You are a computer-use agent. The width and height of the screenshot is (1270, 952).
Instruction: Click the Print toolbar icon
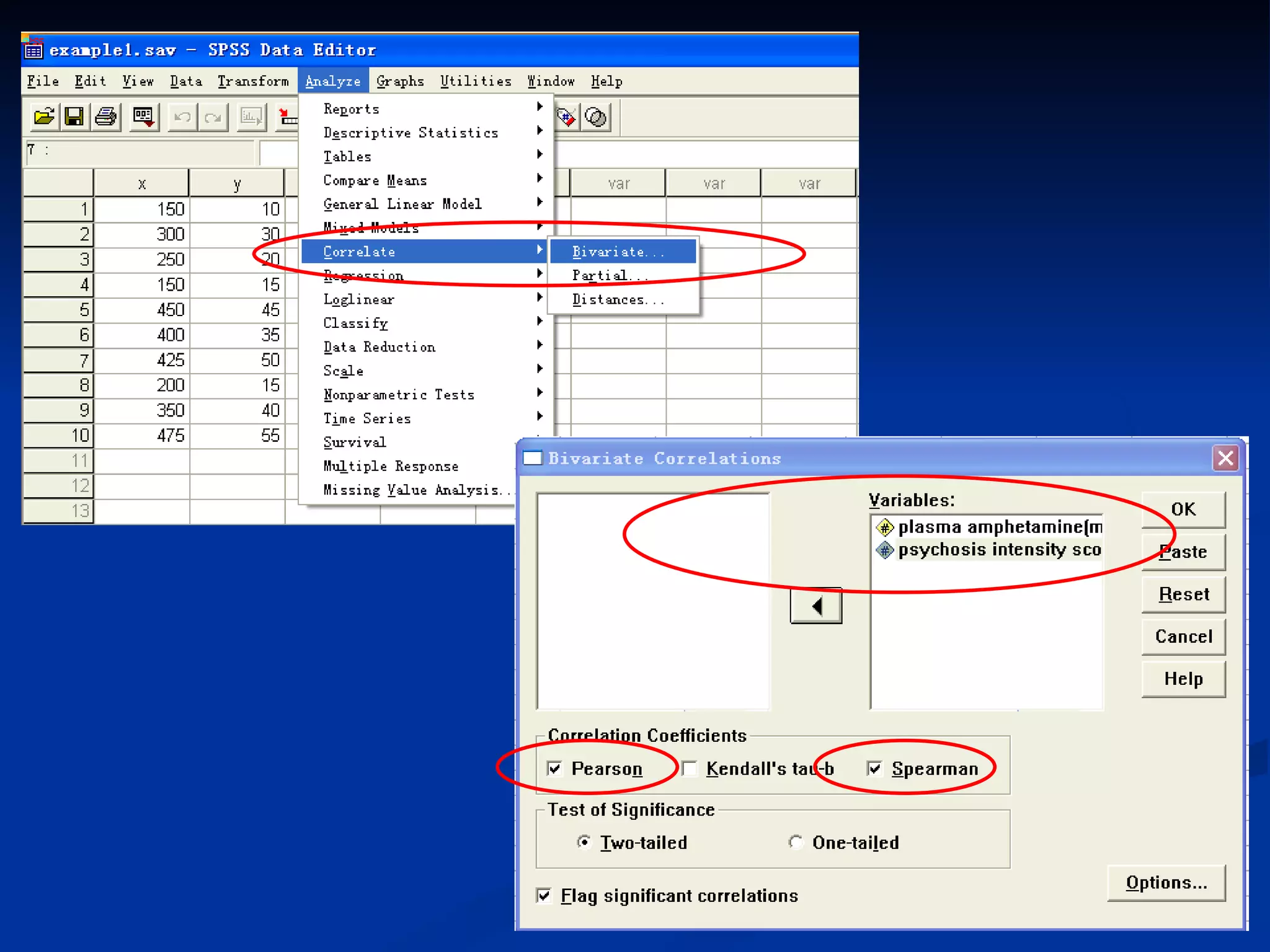(105, 117)
